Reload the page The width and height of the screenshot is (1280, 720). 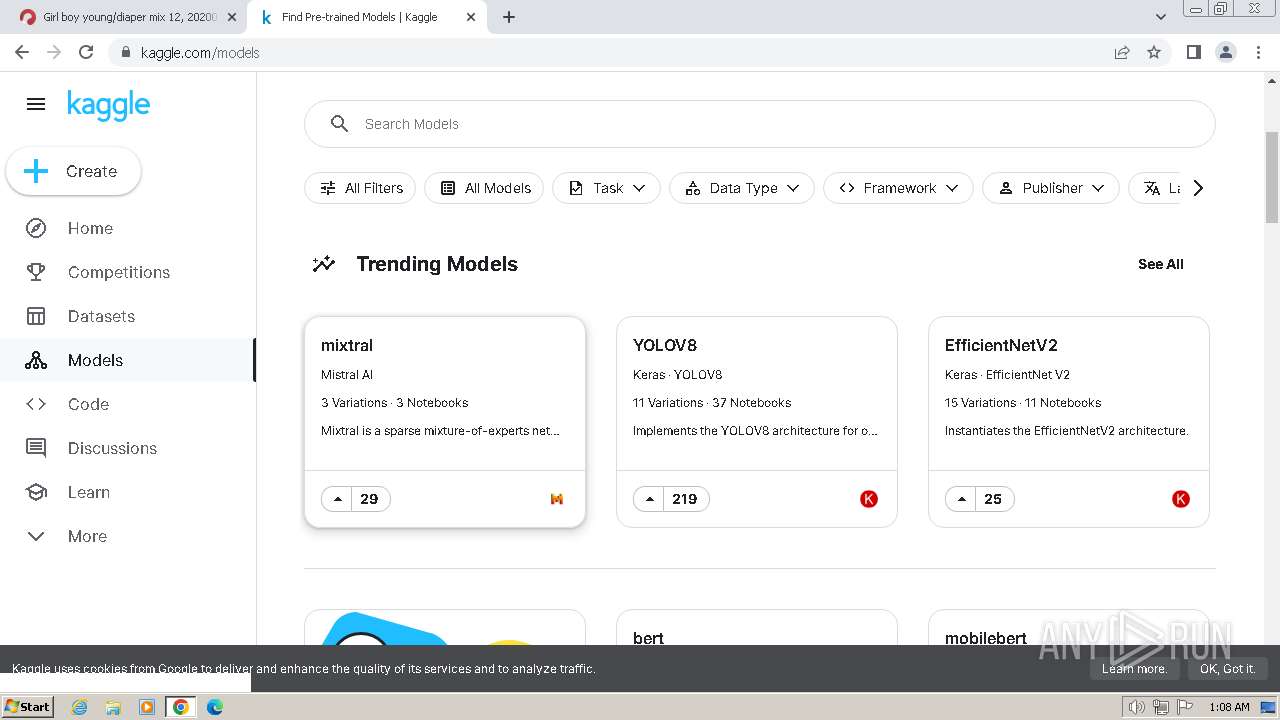86,52
